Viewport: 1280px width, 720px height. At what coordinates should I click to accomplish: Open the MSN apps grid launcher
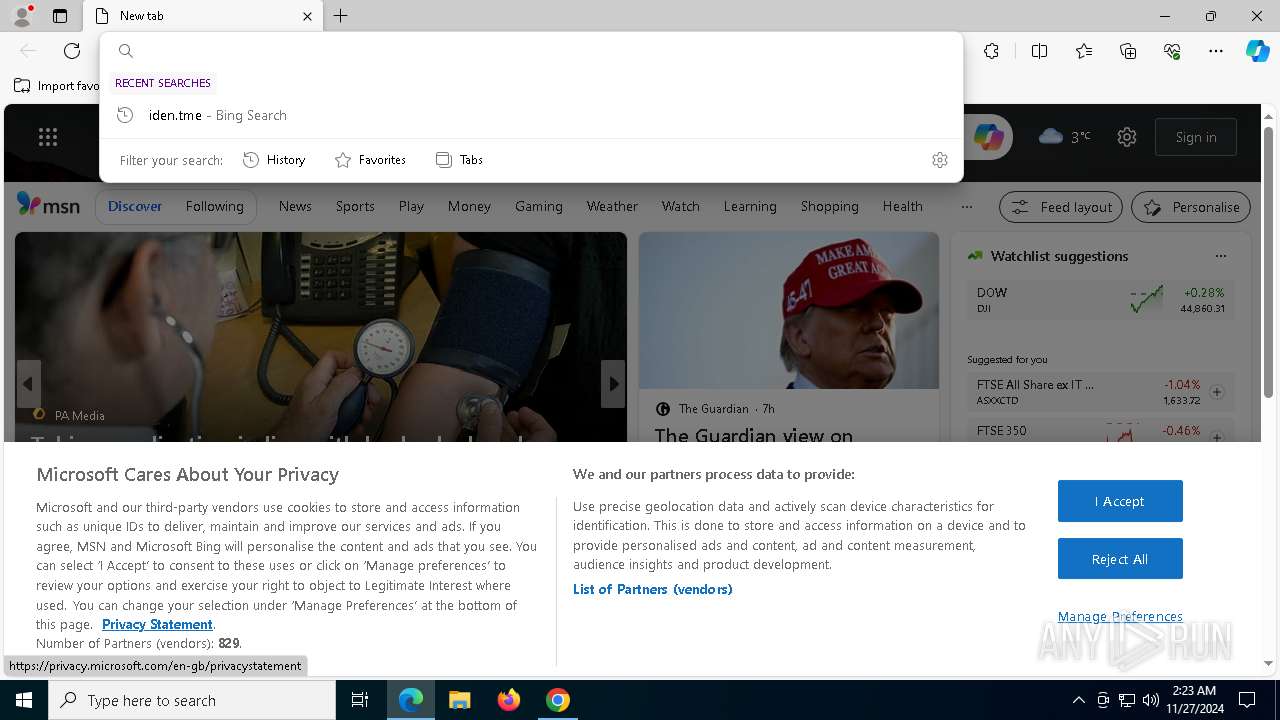(48, 137)
